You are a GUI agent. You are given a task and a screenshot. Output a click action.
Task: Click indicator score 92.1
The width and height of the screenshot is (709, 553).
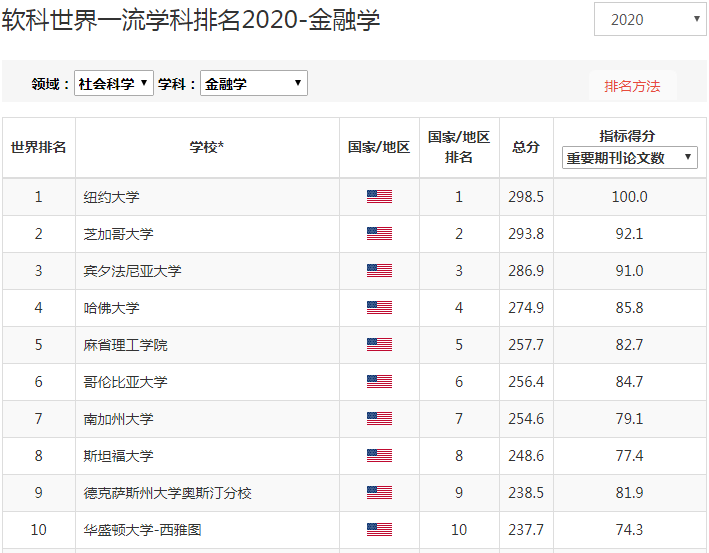click(x=629, y=234)
